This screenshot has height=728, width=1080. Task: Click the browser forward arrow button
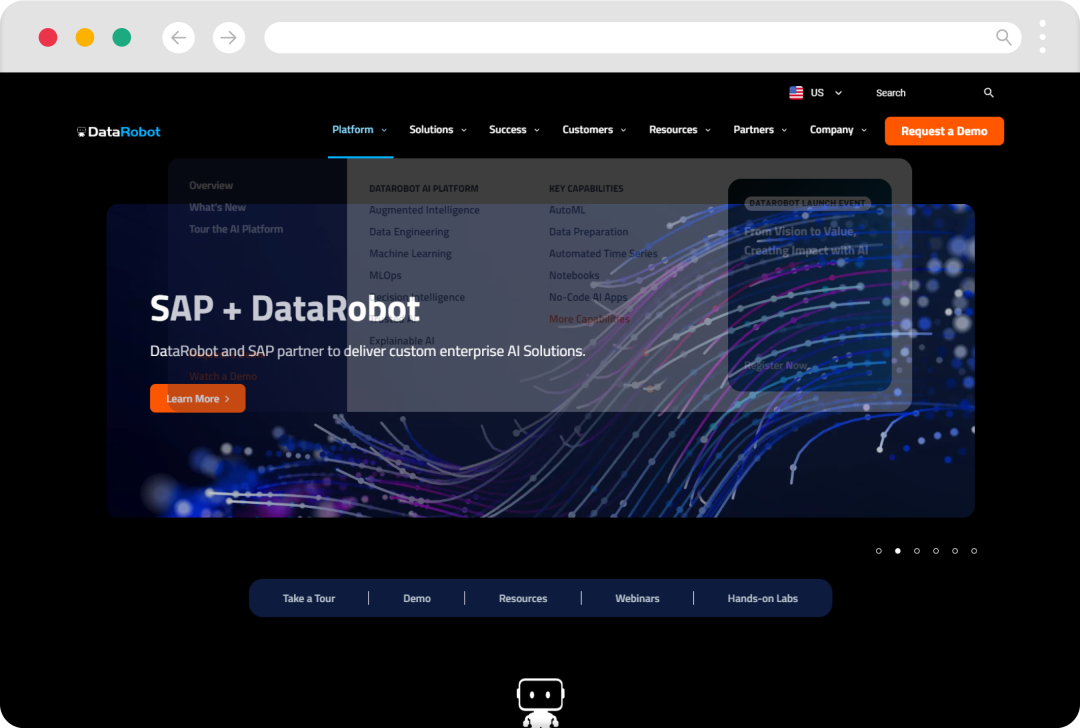click(x=229, y=37)
